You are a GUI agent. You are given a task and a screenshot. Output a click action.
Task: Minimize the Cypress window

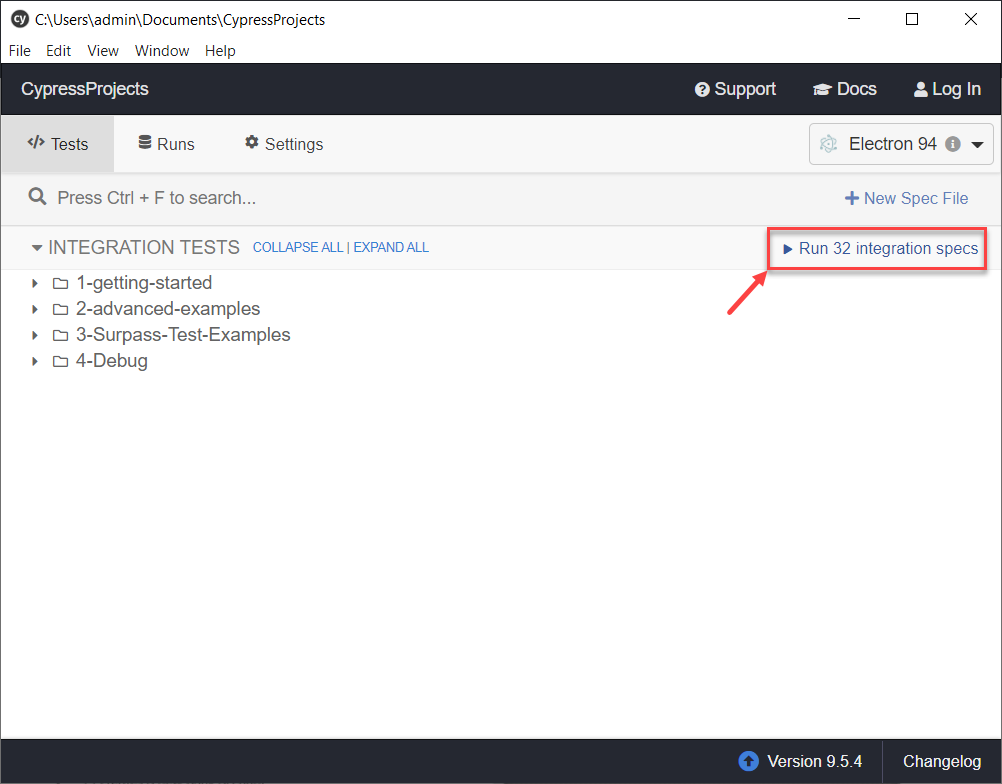click(x=854, y=19)
